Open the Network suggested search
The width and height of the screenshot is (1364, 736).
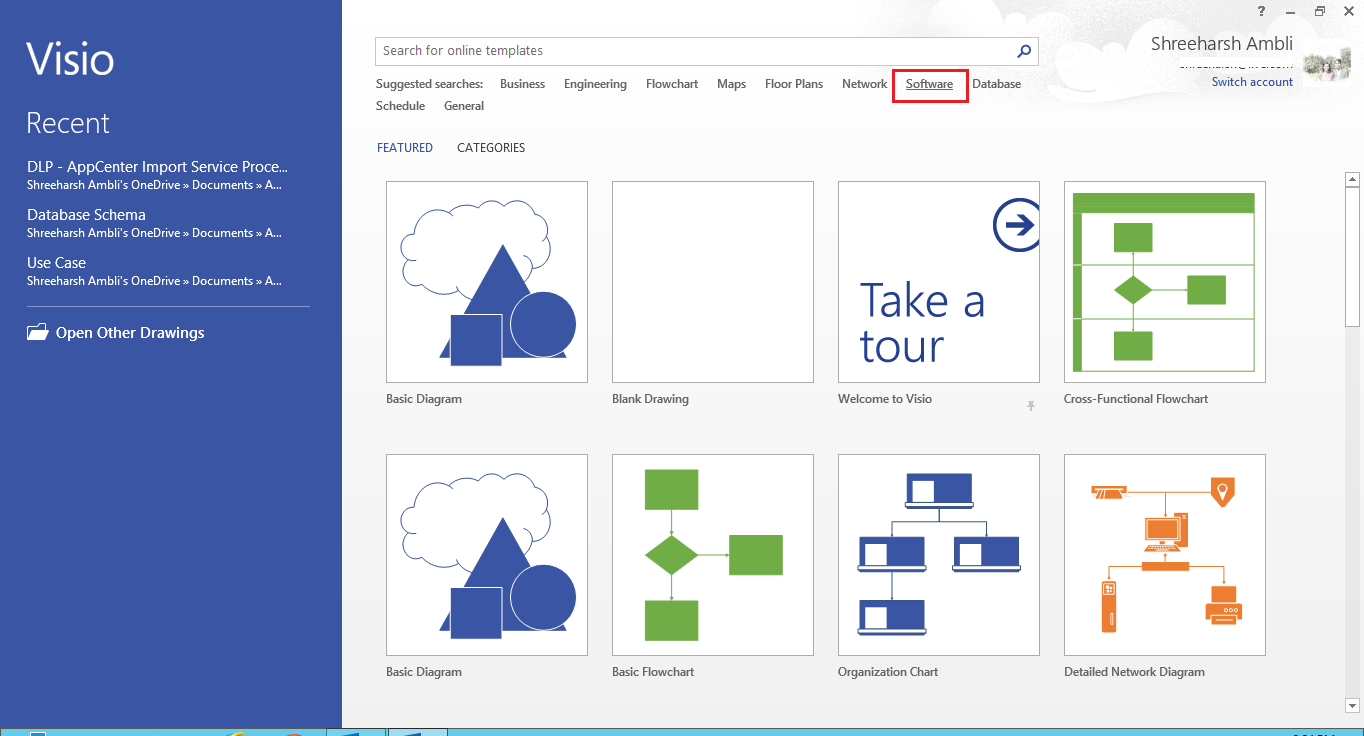point(864,84)
